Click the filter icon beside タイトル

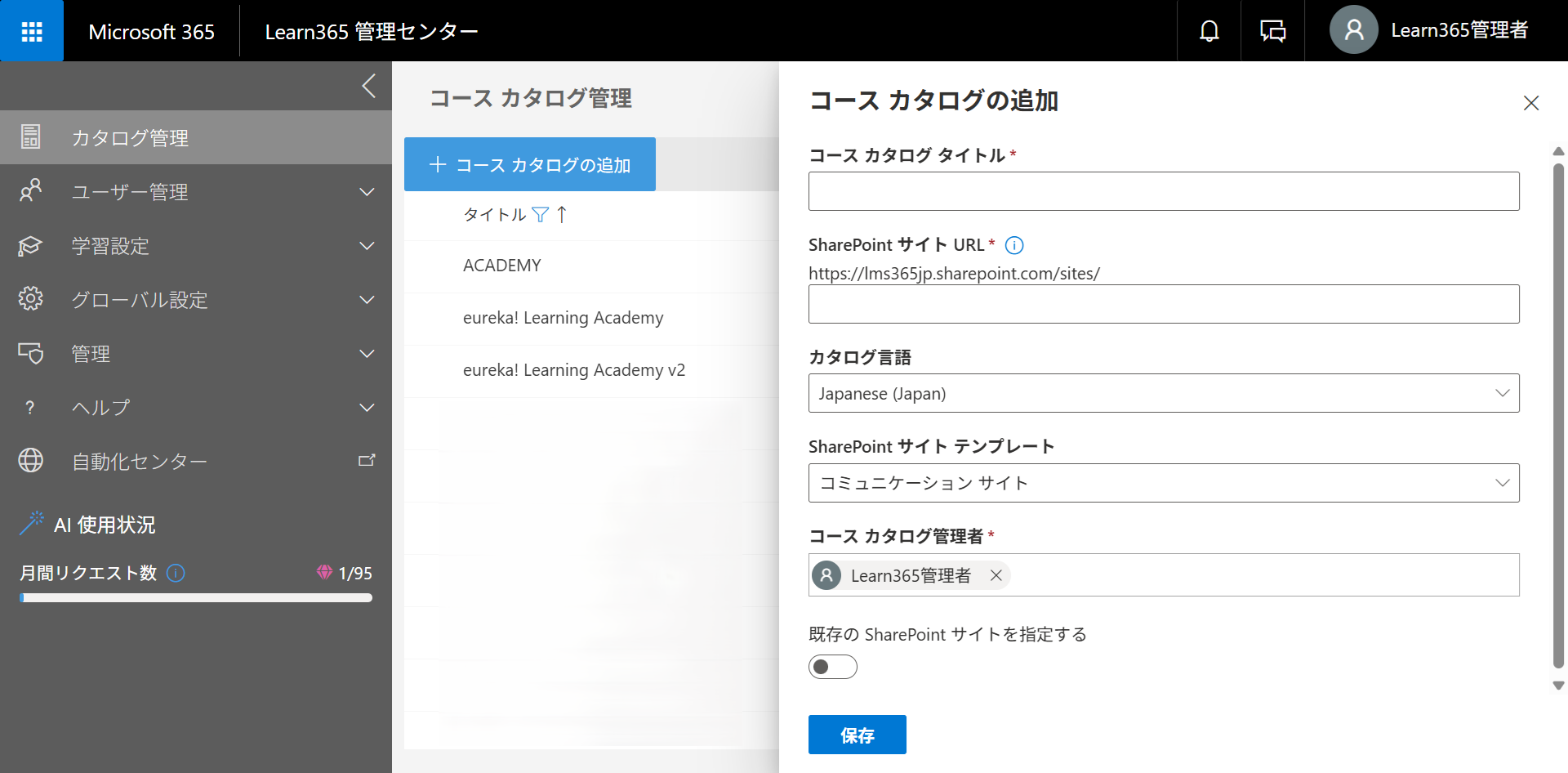point(540,215)
